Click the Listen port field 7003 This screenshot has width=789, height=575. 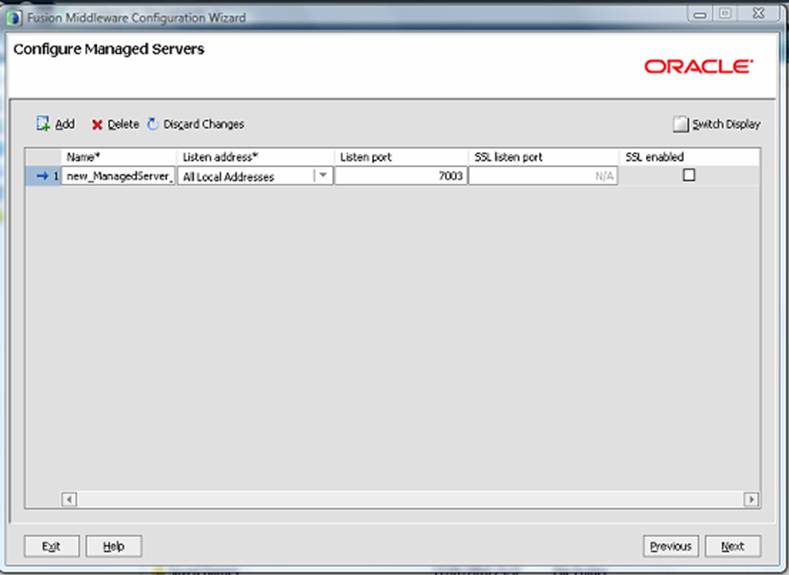point(401,176)
